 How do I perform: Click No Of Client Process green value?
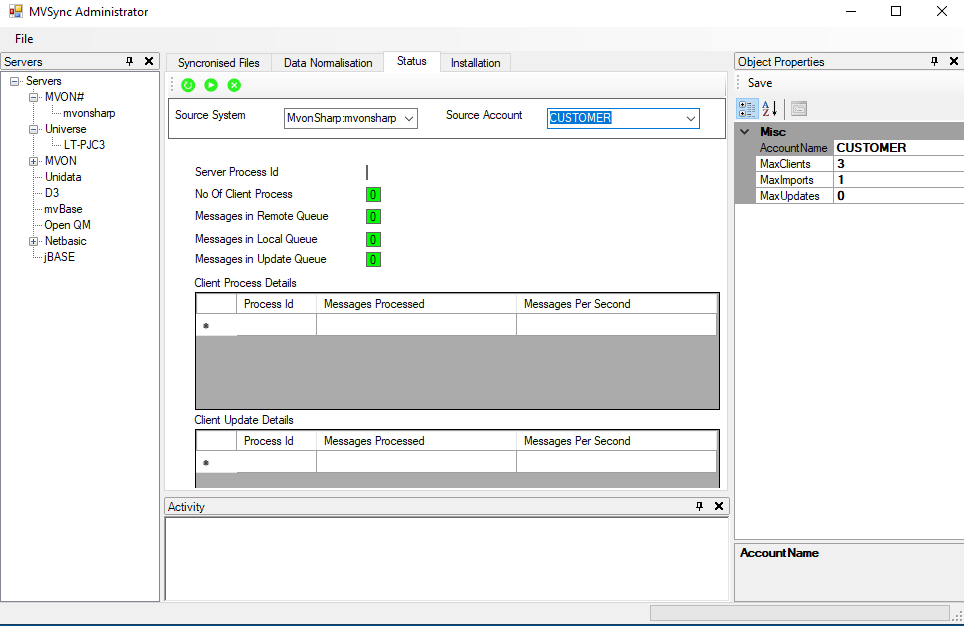(373, 194)
